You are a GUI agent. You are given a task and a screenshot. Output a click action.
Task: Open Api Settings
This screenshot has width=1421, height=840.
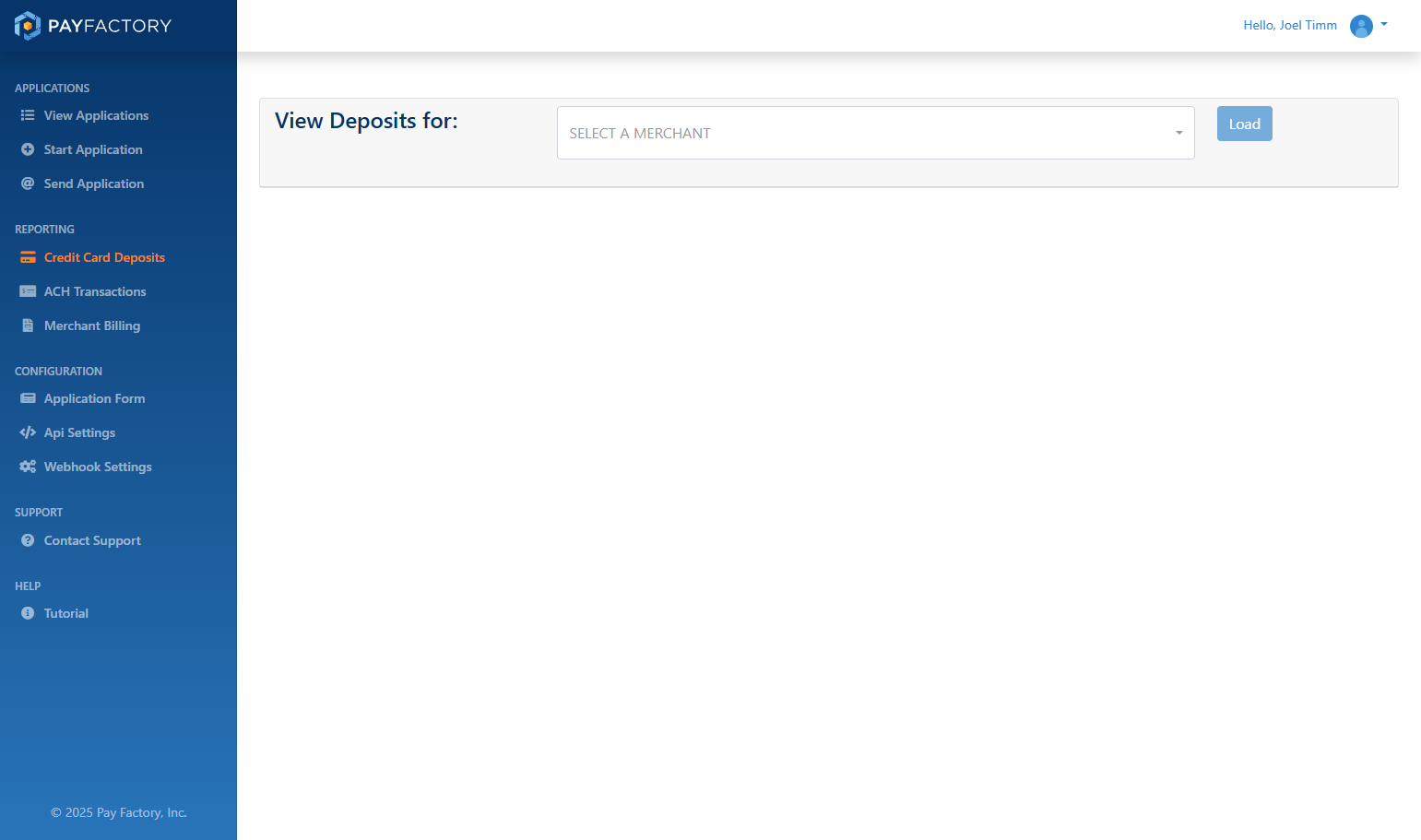79,432
